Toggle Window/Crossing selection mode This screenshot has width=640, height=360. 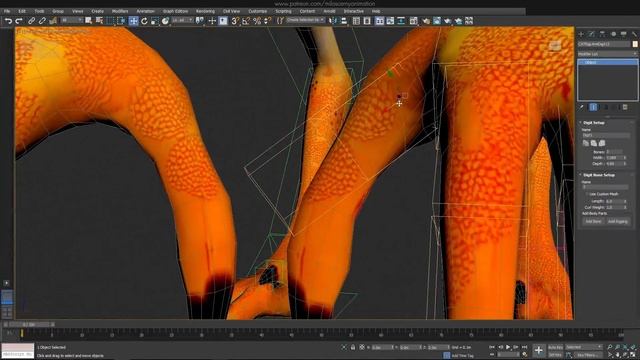(121, 20)
